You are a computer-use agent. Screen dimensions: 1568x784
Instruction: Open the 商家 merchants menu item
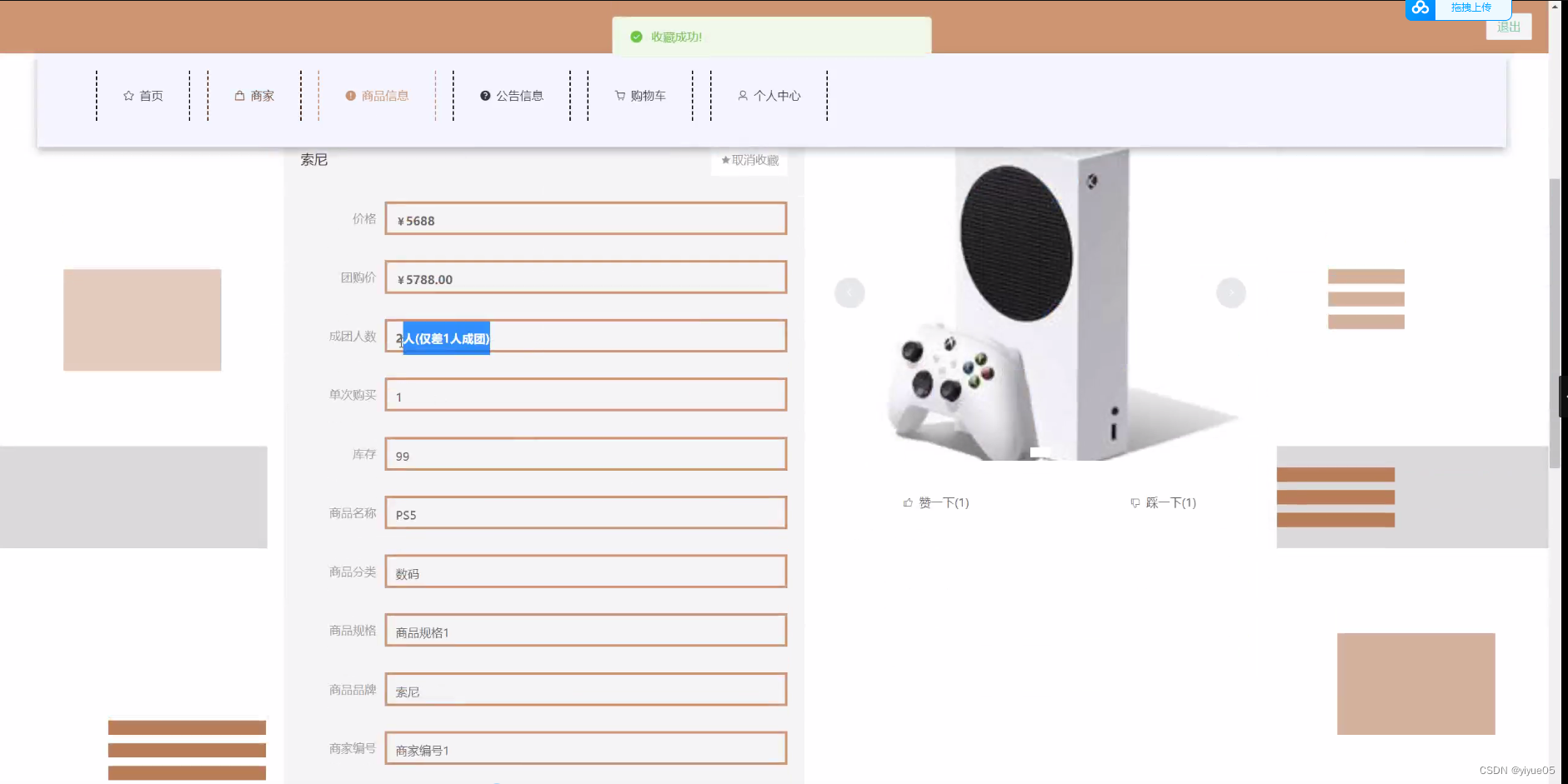(254, 96)
